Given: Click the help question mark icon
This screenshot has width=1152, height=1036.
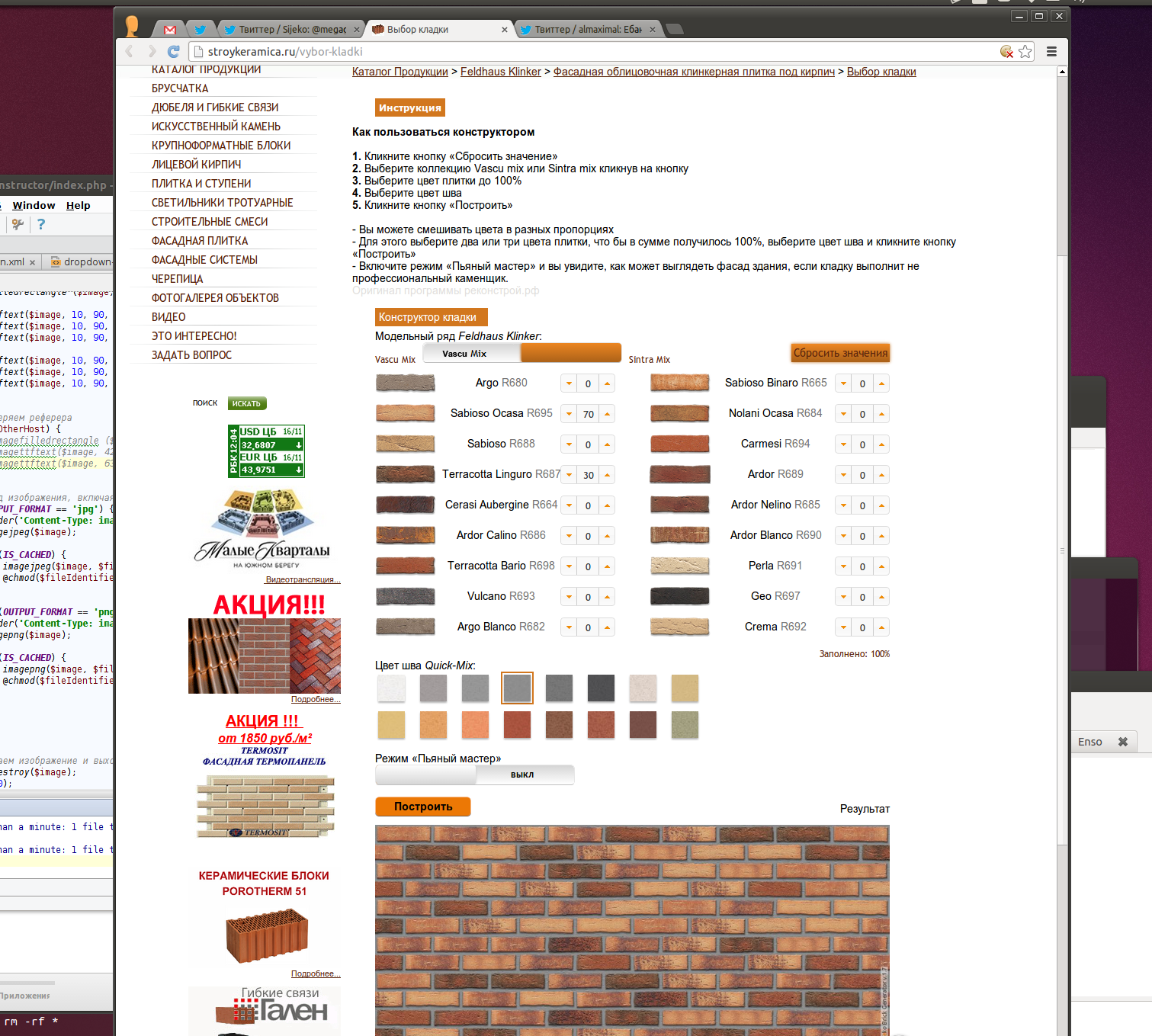Looking at the screenshot, I should (x=41, y=224).
